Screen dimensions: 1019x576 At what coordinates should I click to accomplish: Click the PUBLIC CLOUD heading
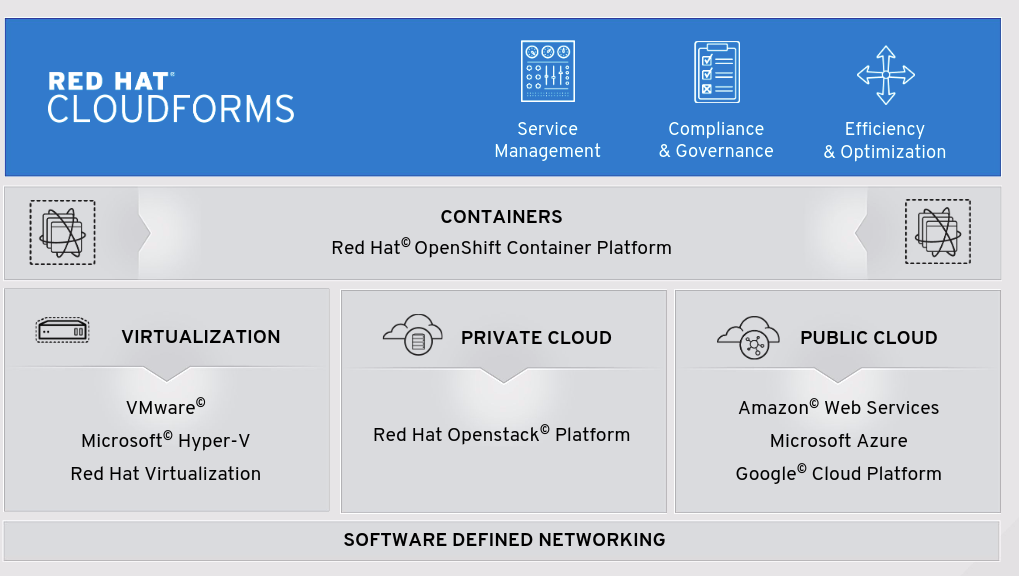click(x=868, y=338)
